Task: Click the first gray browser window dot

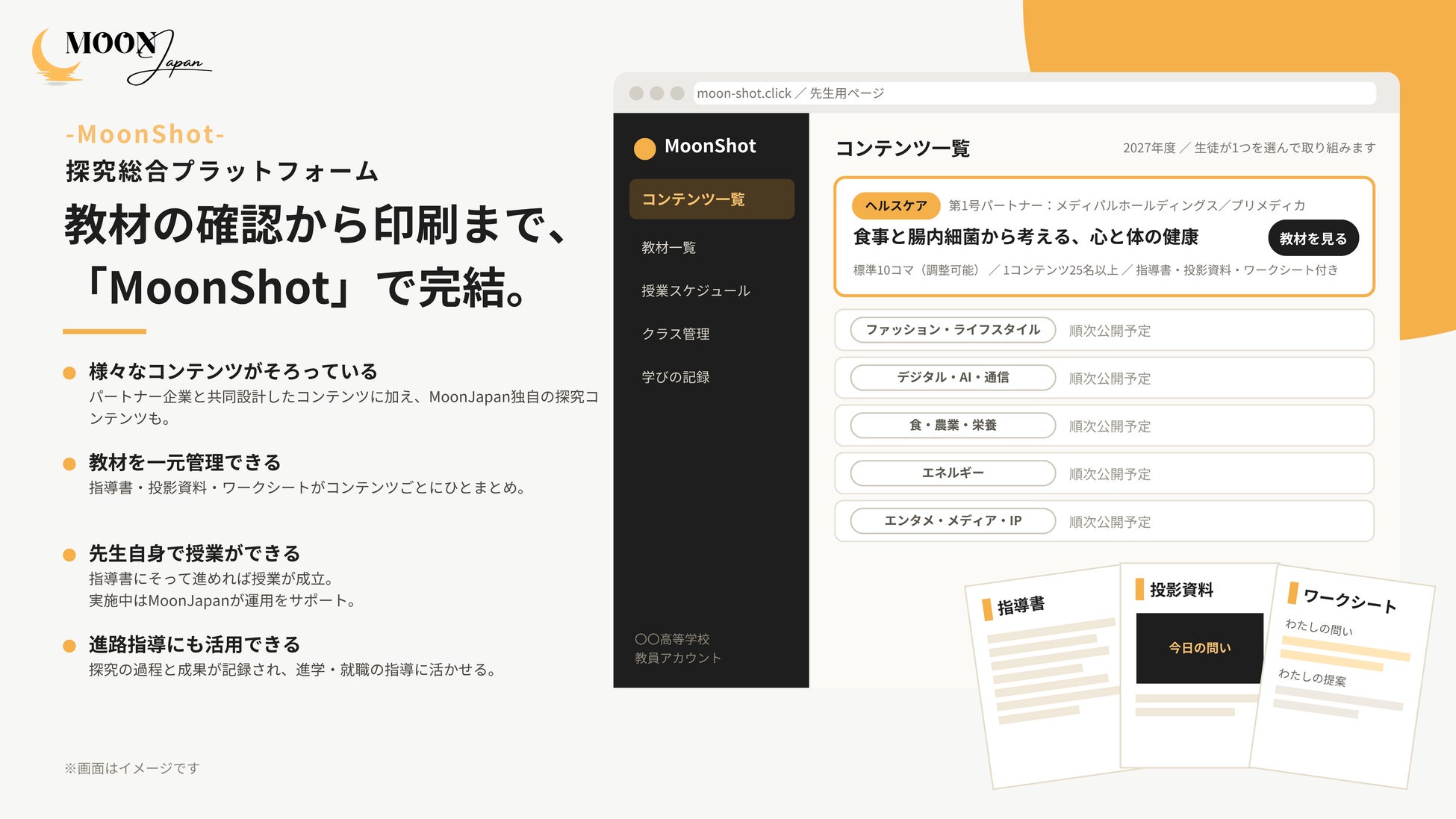Action: 636,93
